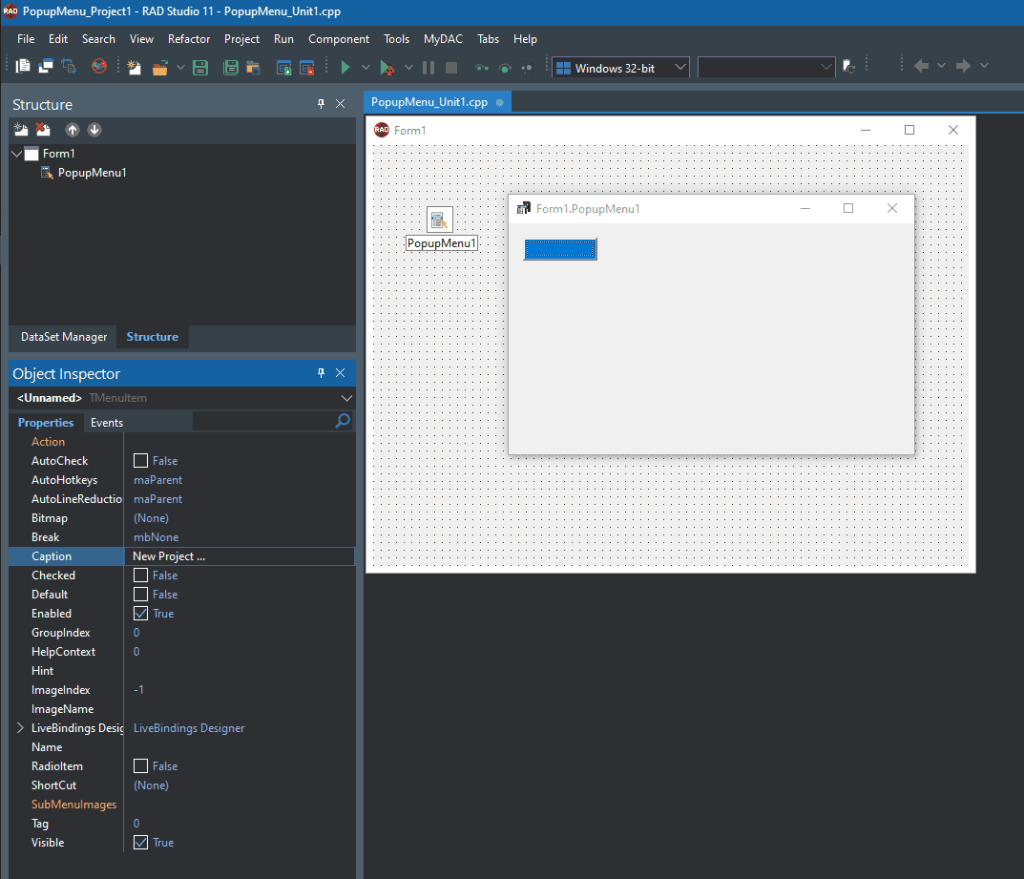Switch to the Events tab
1024x879 pixels.
106,423
